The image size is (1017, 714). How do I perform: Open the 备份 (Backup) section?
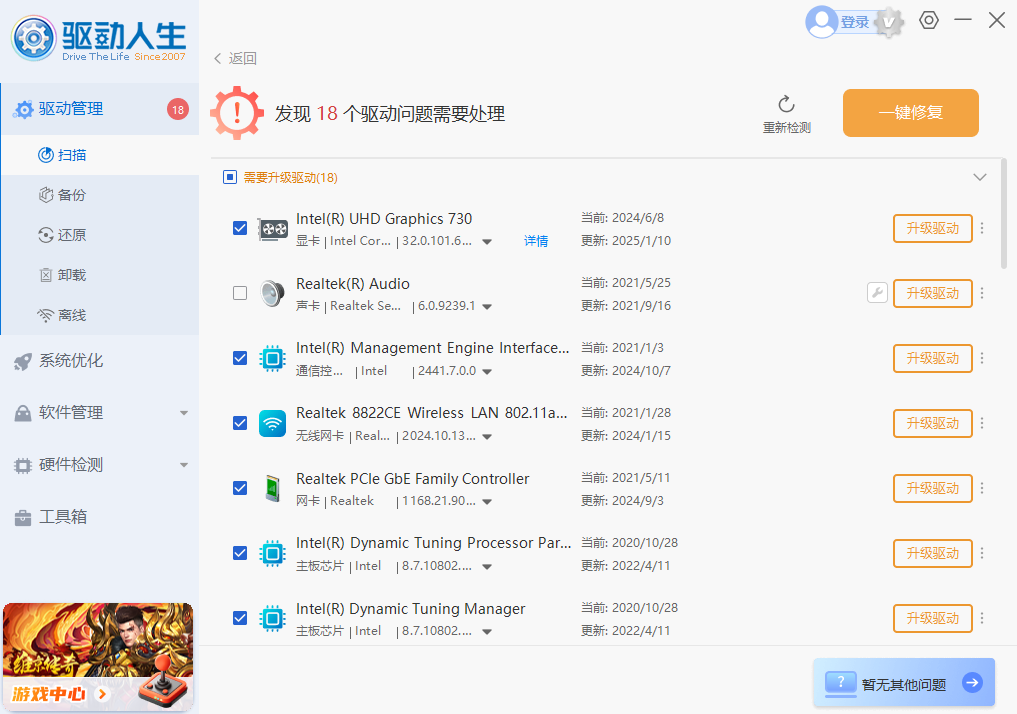point(65,195)
